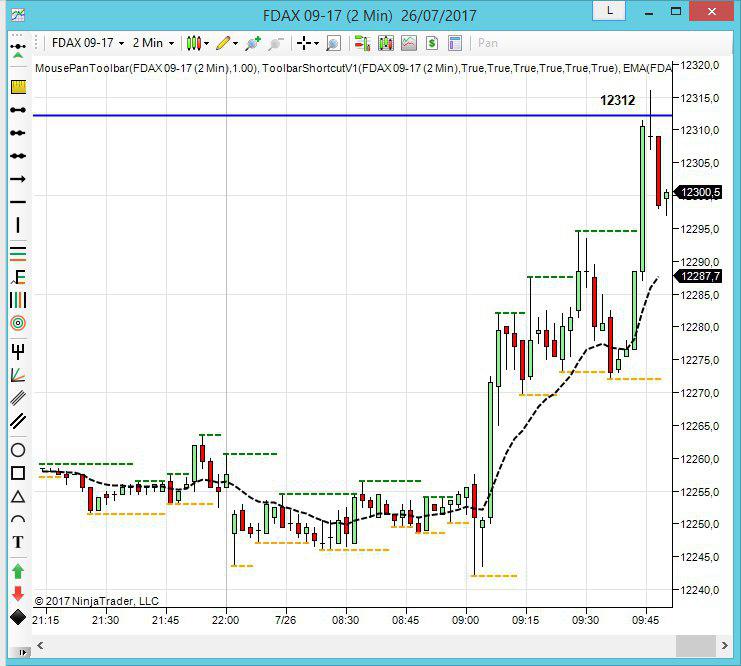This screenshot has height=666, width=741.
Task: Maximize the FDAX chart window
Action: (x=676, y=11)
